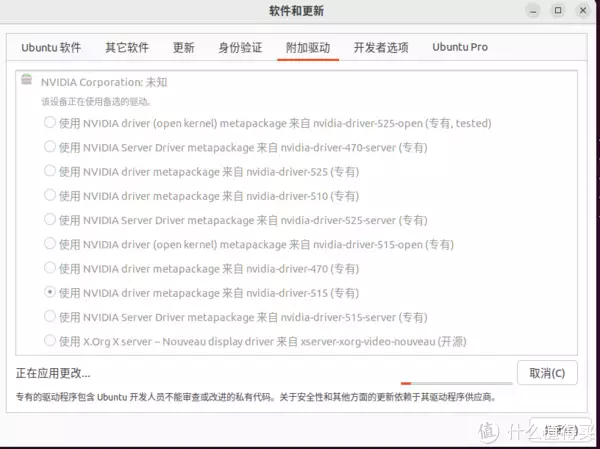Minimize the 软件和更新 window
Viewport: 600px width, 449px height.
point(533,11)
